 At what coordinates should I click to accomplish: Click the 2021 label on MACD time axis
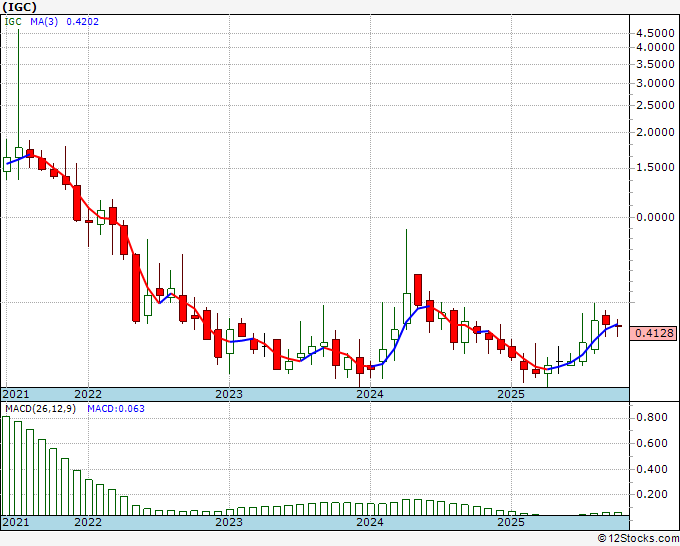[16, 522]
